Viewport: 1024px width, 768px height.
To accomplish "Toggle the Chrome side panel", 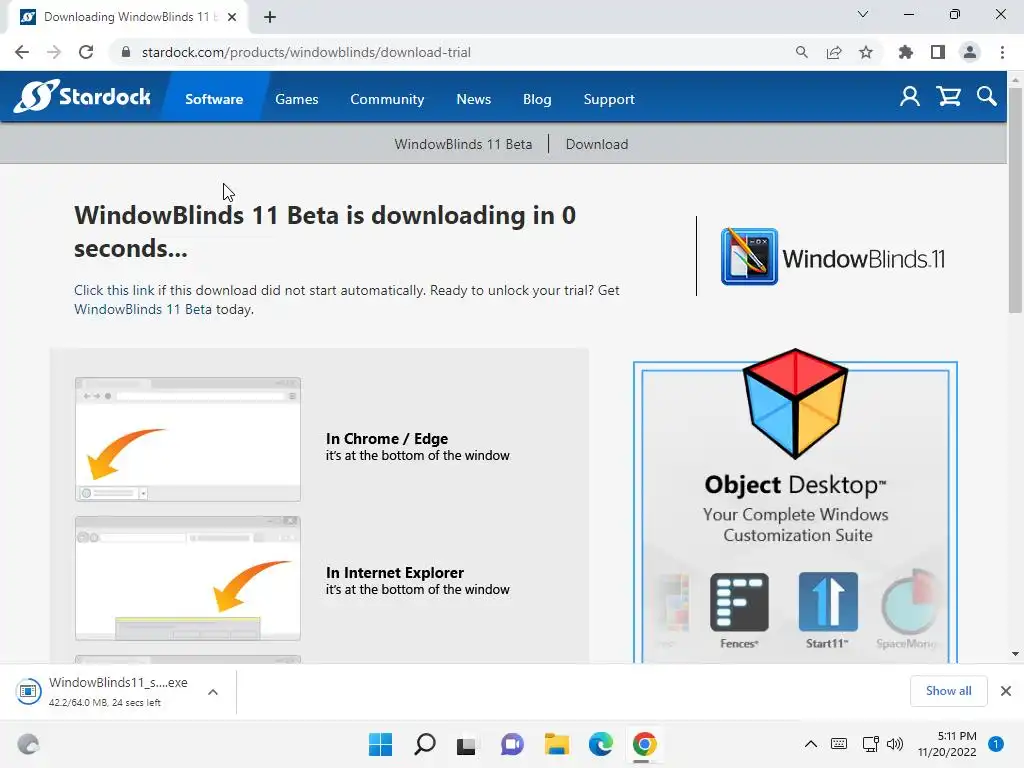I will [x=938, y=52].
